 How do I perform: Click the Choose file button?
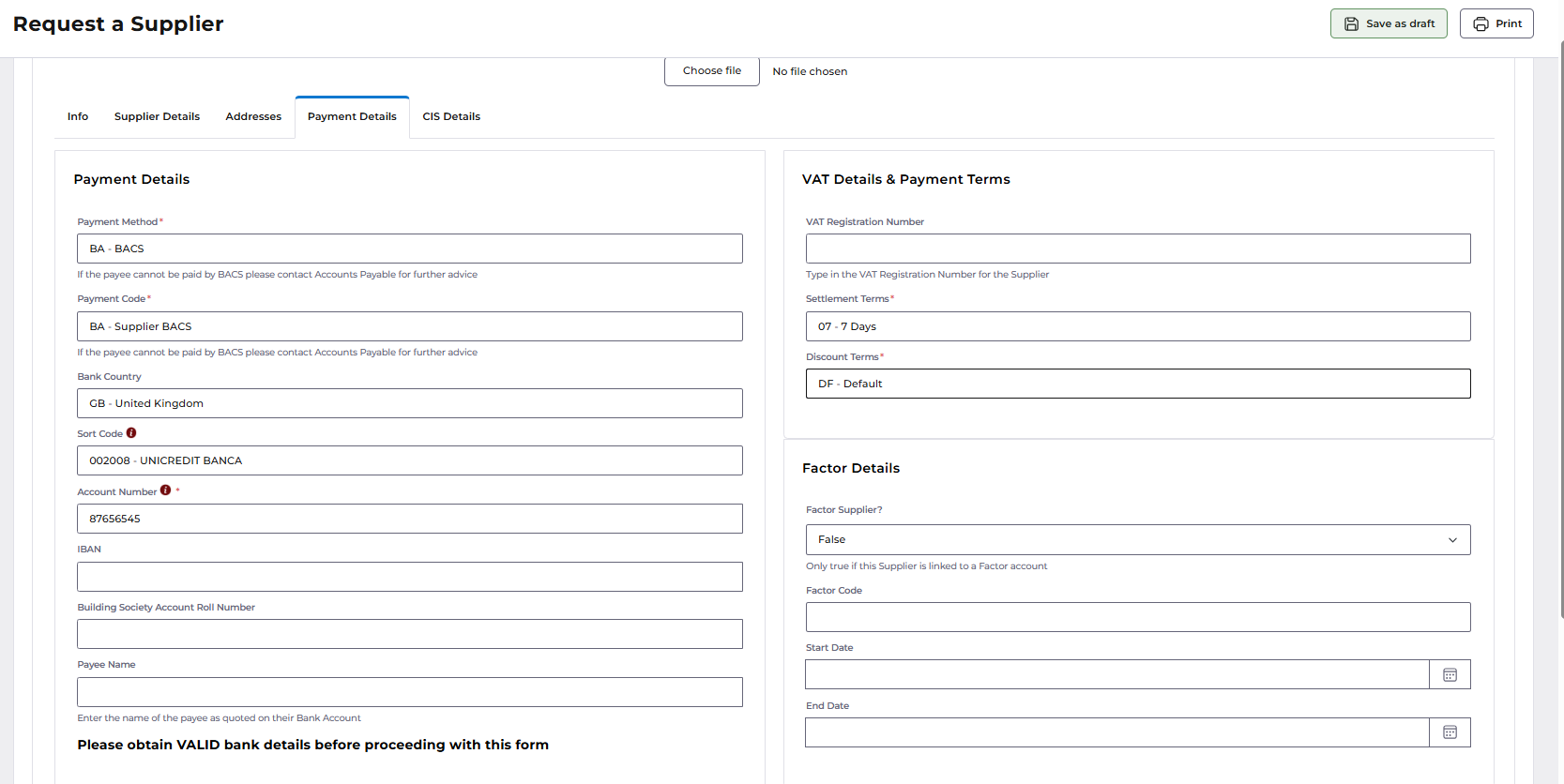[712, 71]
